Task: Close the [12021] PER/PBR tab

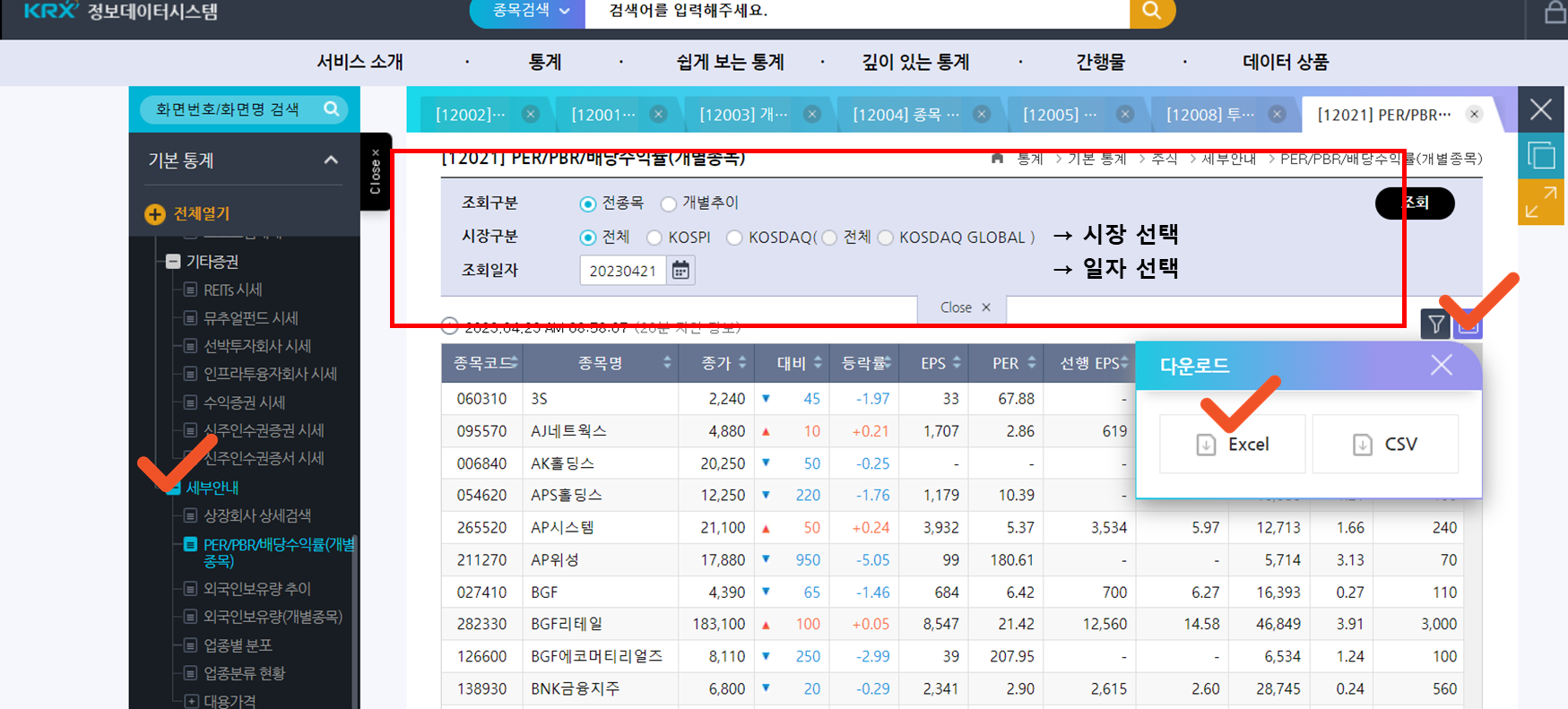Action: click(x=1474, y=114)
